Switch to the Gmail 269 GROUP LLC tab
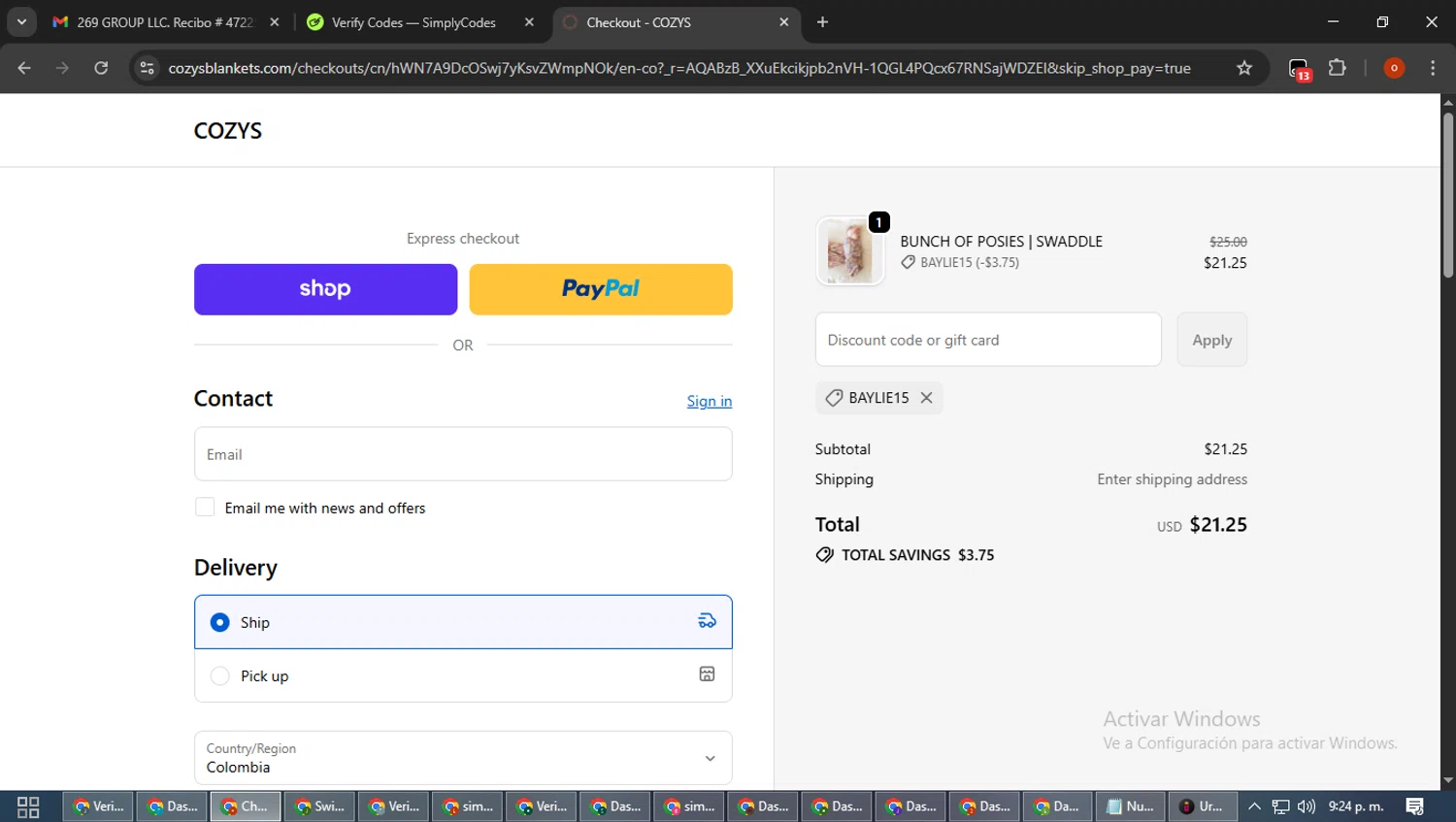This screenshot has width=1456, height=822. [x=165, y=22]
